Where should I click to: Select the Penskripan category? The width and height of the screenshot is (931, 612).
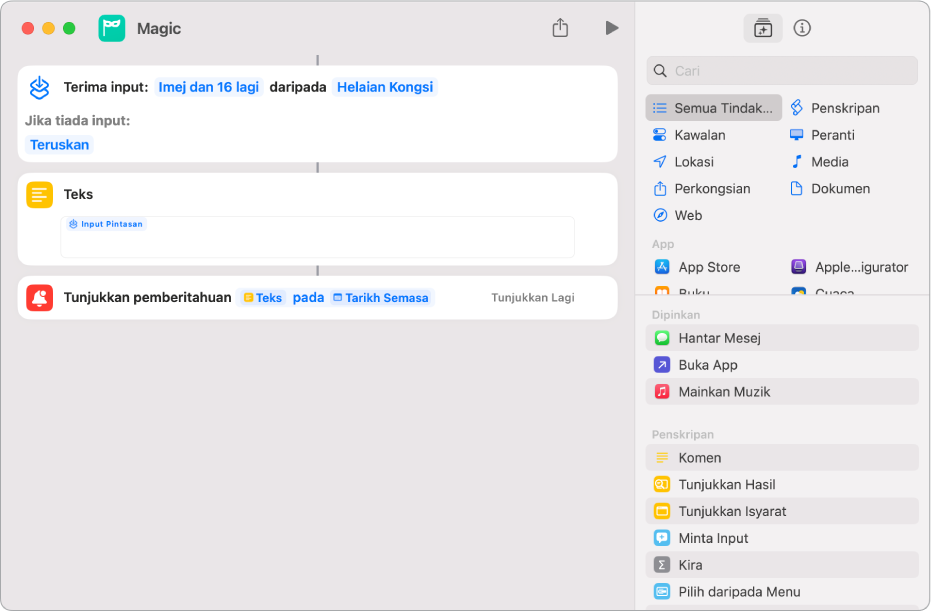(845, 108)
